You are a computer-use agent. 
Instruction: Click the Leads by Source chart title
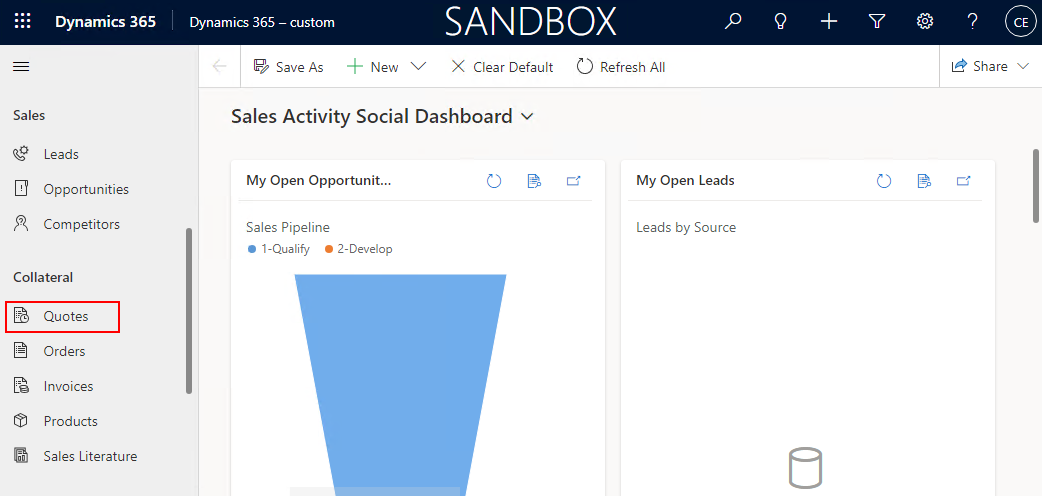[686, 227]
